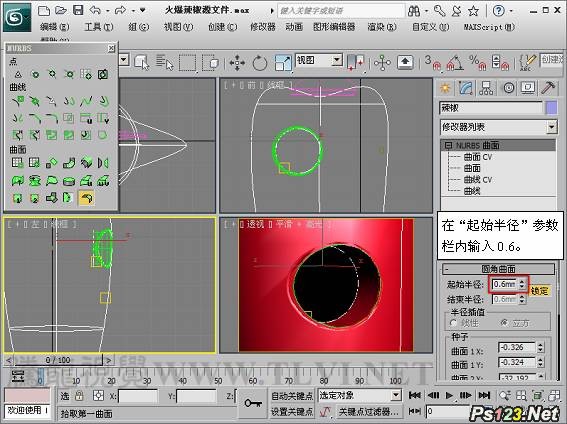Image resolution: width=567 pixels, height=424 pixels.
Task: Toggle Window/Crossing selection mode
Action: [x=210, y=63]
